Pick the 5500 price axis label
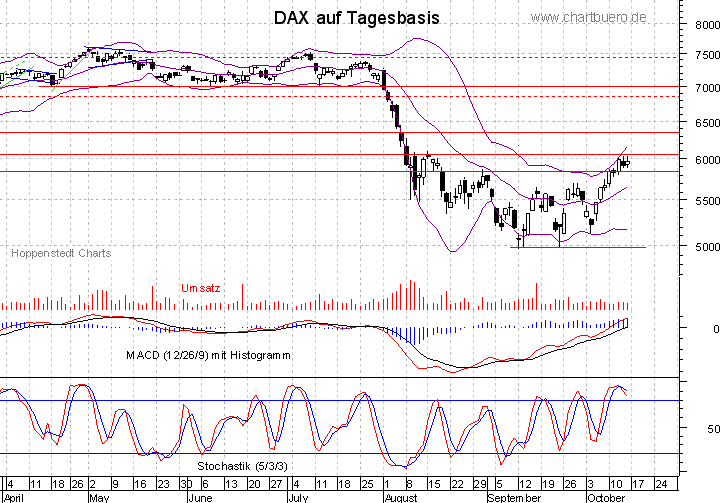This screenshot has height=503, width=723. point(708,201)
